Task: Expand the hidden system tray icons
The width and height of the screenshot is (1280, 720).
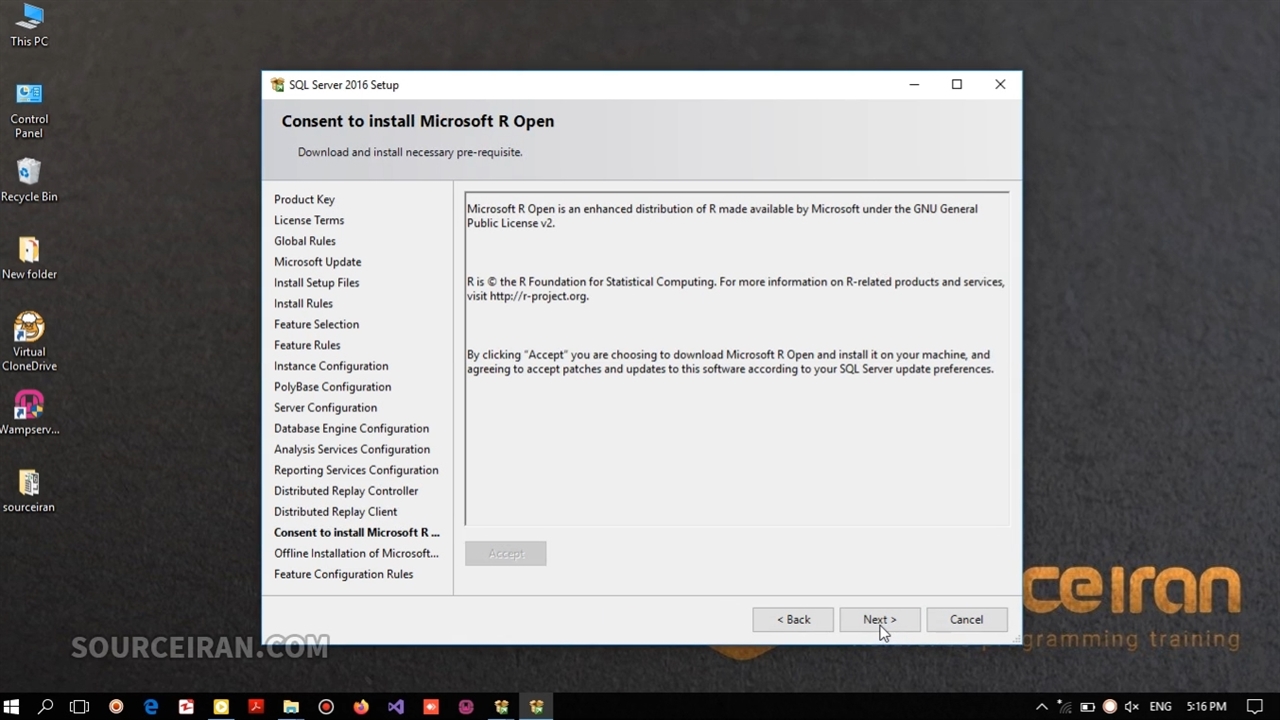Action: point(1041,707)
